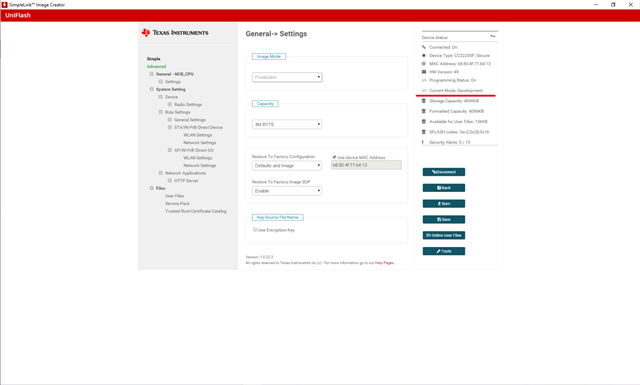Follow the Help Pages link
Image resolution: width=640 pixels, height=385 pixels.
coord(384,263)
